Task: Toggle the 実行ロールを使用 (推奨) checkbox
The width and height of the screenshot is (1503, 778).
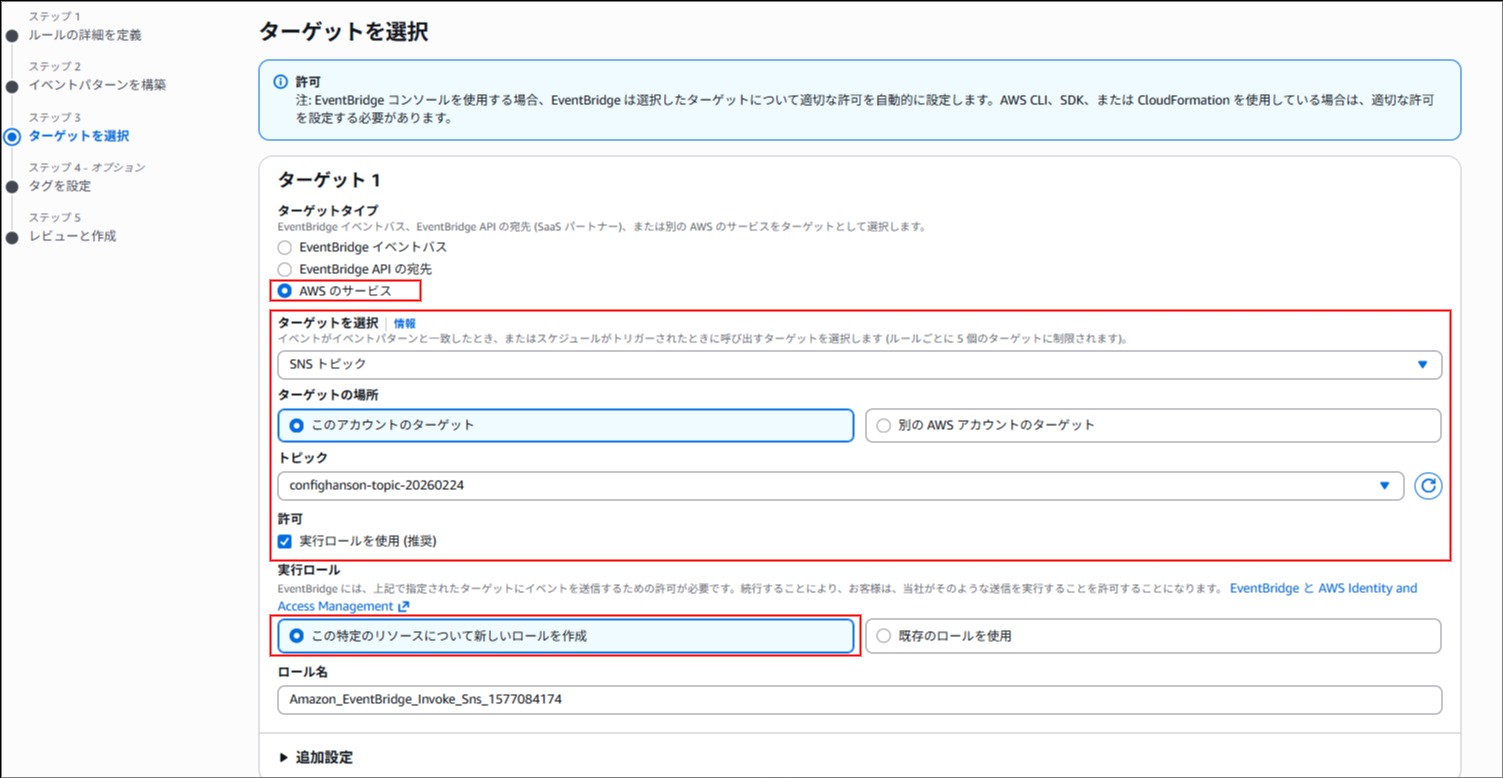Action: click(x=285, y=541)
